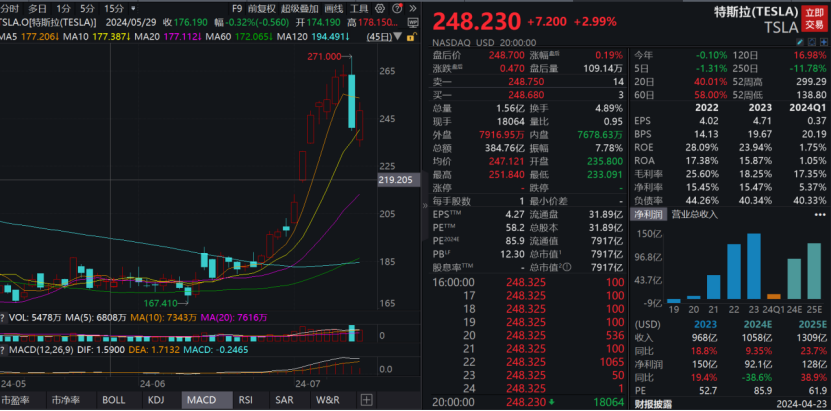Add stock to watchlist plus icon
Viewport: 831px width, 411px height.
[823, 42]
